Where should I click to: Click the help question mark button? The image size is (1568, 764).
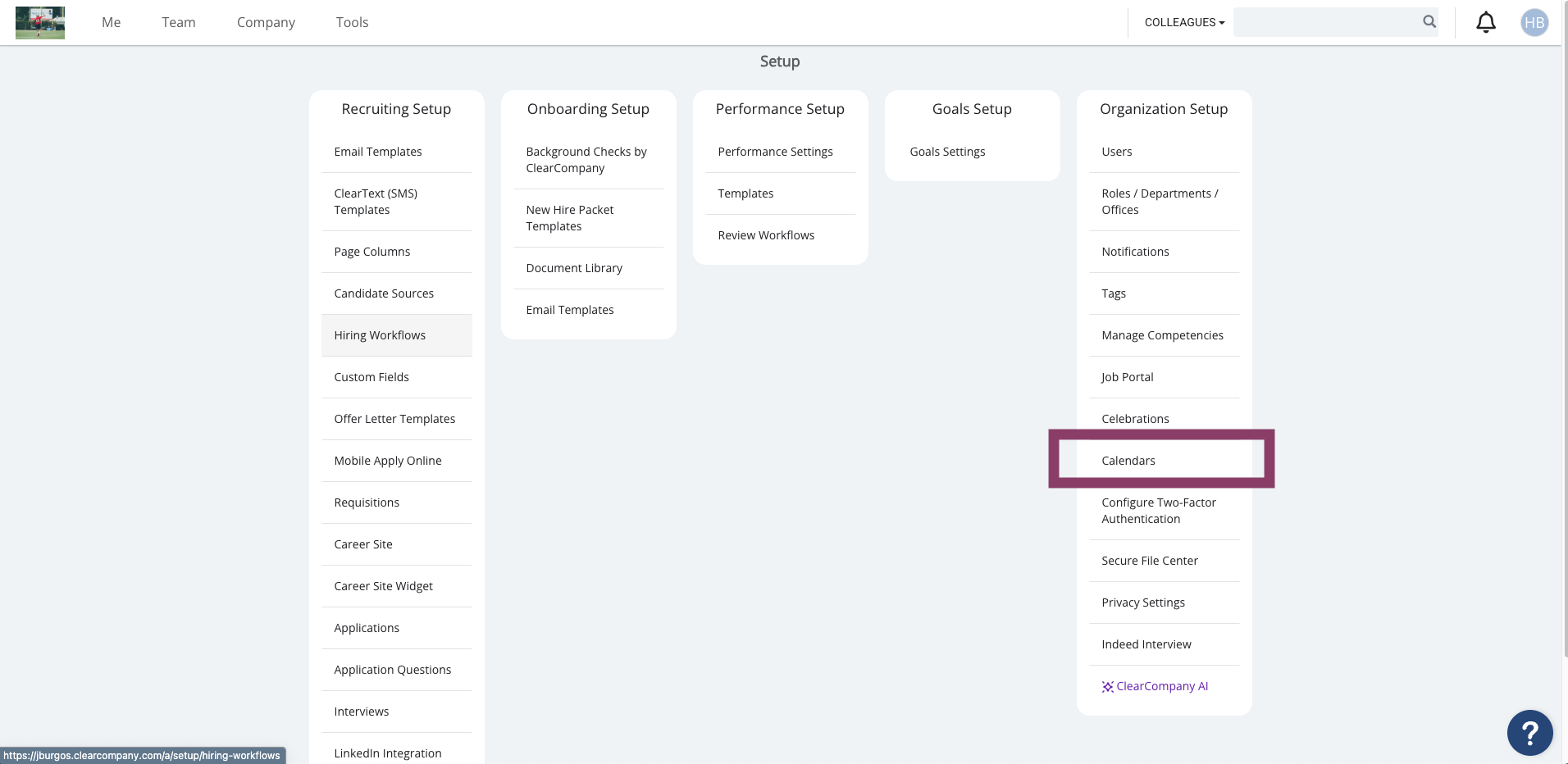[x=1530, y=733]
